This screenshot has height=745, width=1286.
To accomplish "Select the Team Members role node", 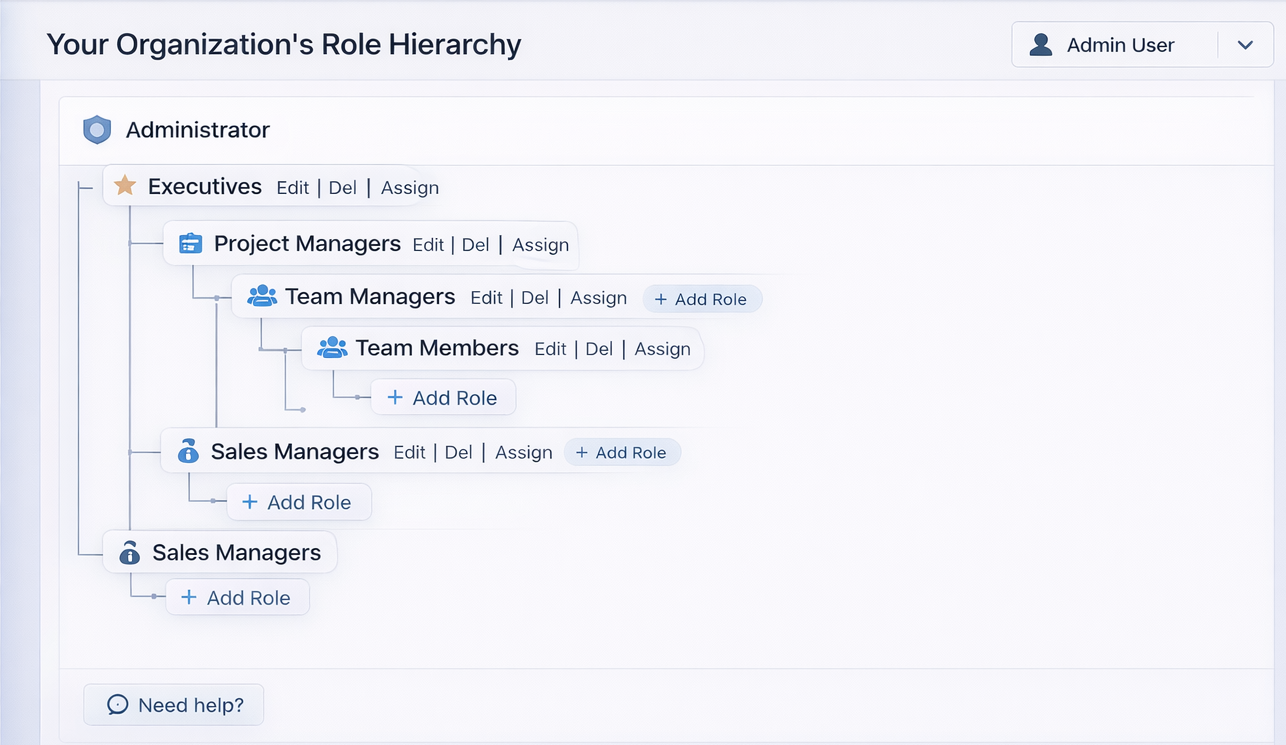I will click(437, 348).
